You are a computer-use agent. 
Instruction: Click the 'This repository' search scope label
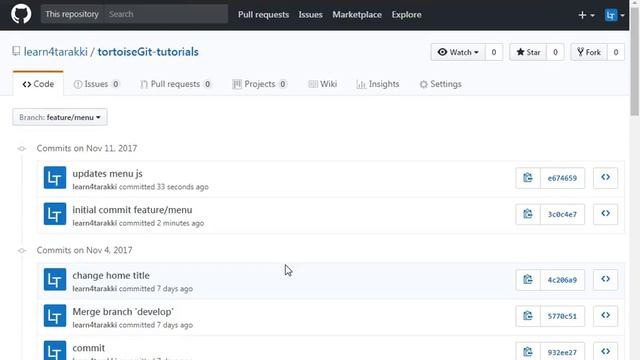[x=72, y=14]
